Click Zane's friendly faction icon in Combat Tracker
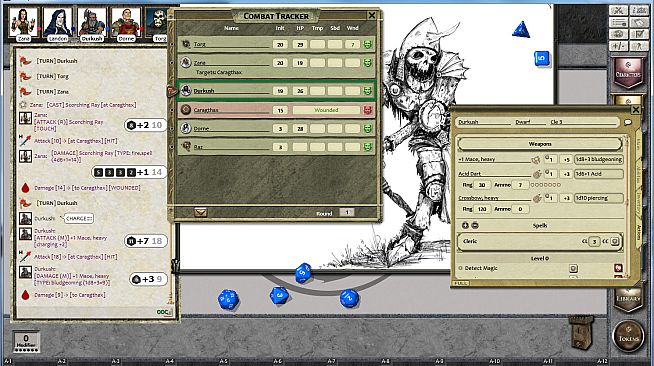Screen dimensions: 654x366 [x=367, y=63]
